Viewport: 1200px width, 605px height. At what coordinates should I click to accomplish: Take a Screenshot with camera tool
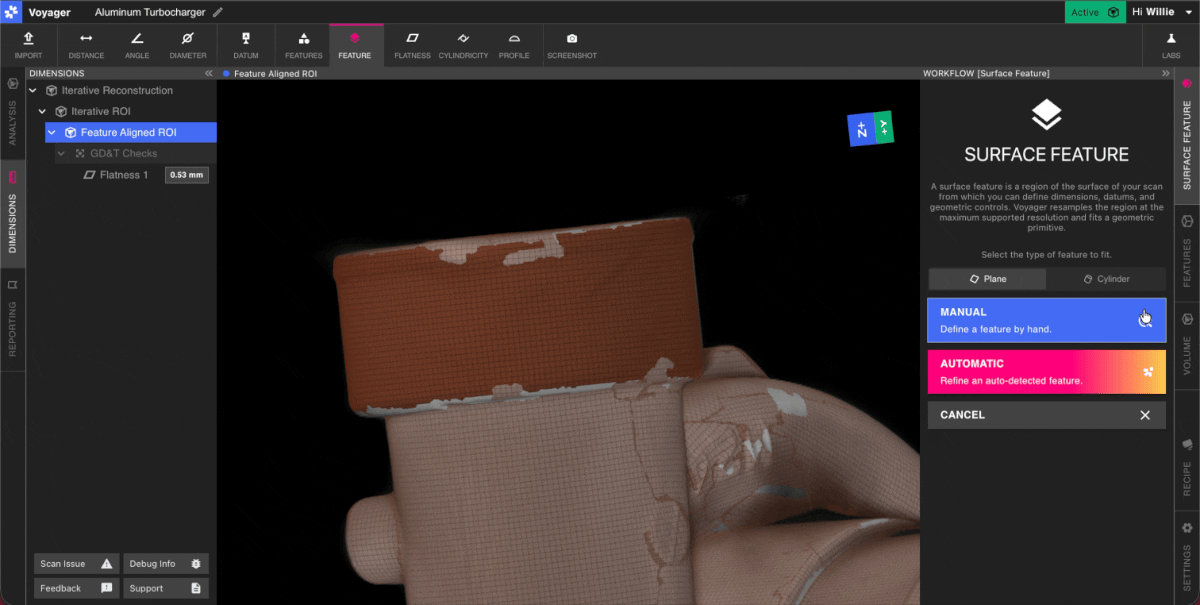tap(572, 45)
